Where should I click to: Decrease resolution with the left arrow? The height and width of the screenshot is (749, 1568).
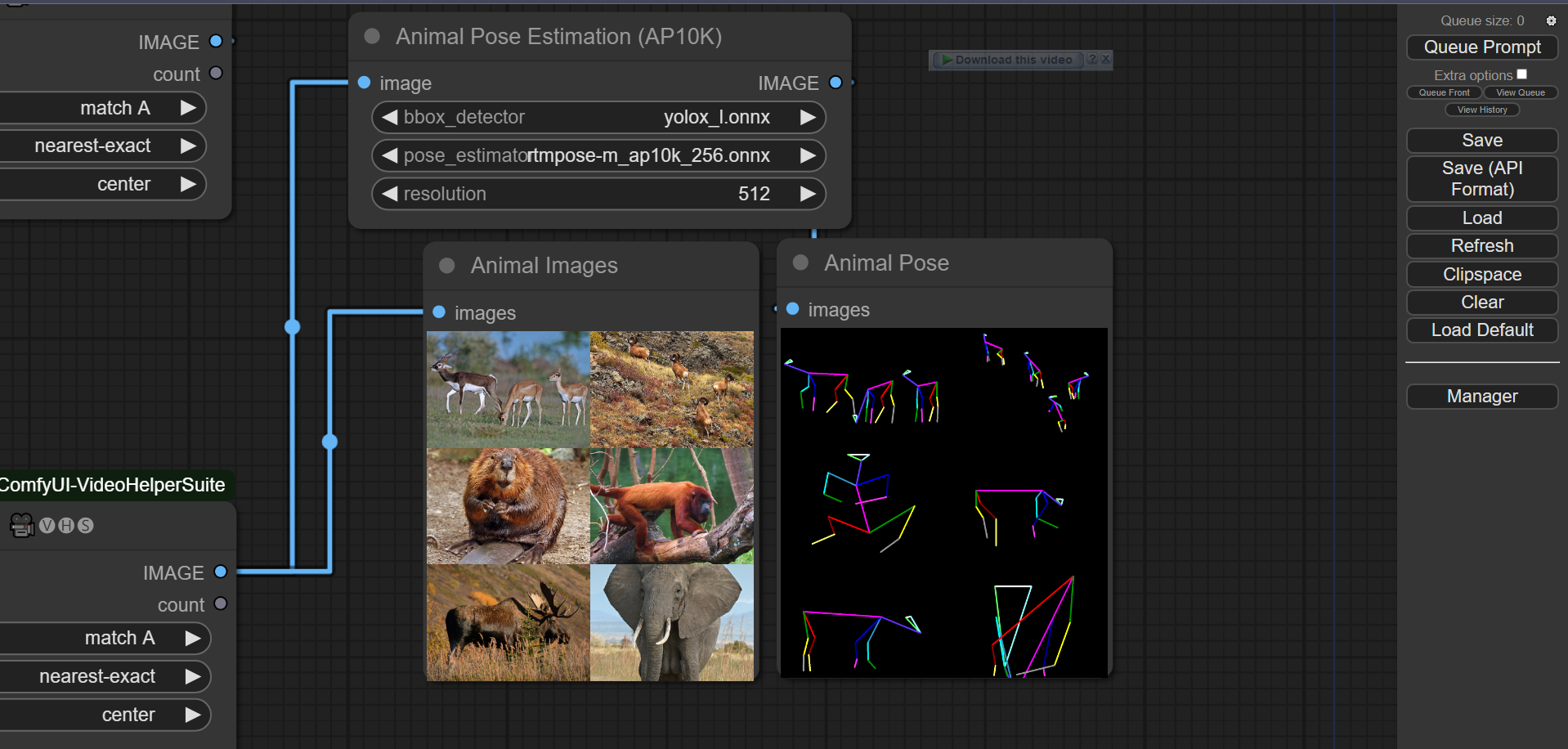pyautogui.click(x=390, y=194)
